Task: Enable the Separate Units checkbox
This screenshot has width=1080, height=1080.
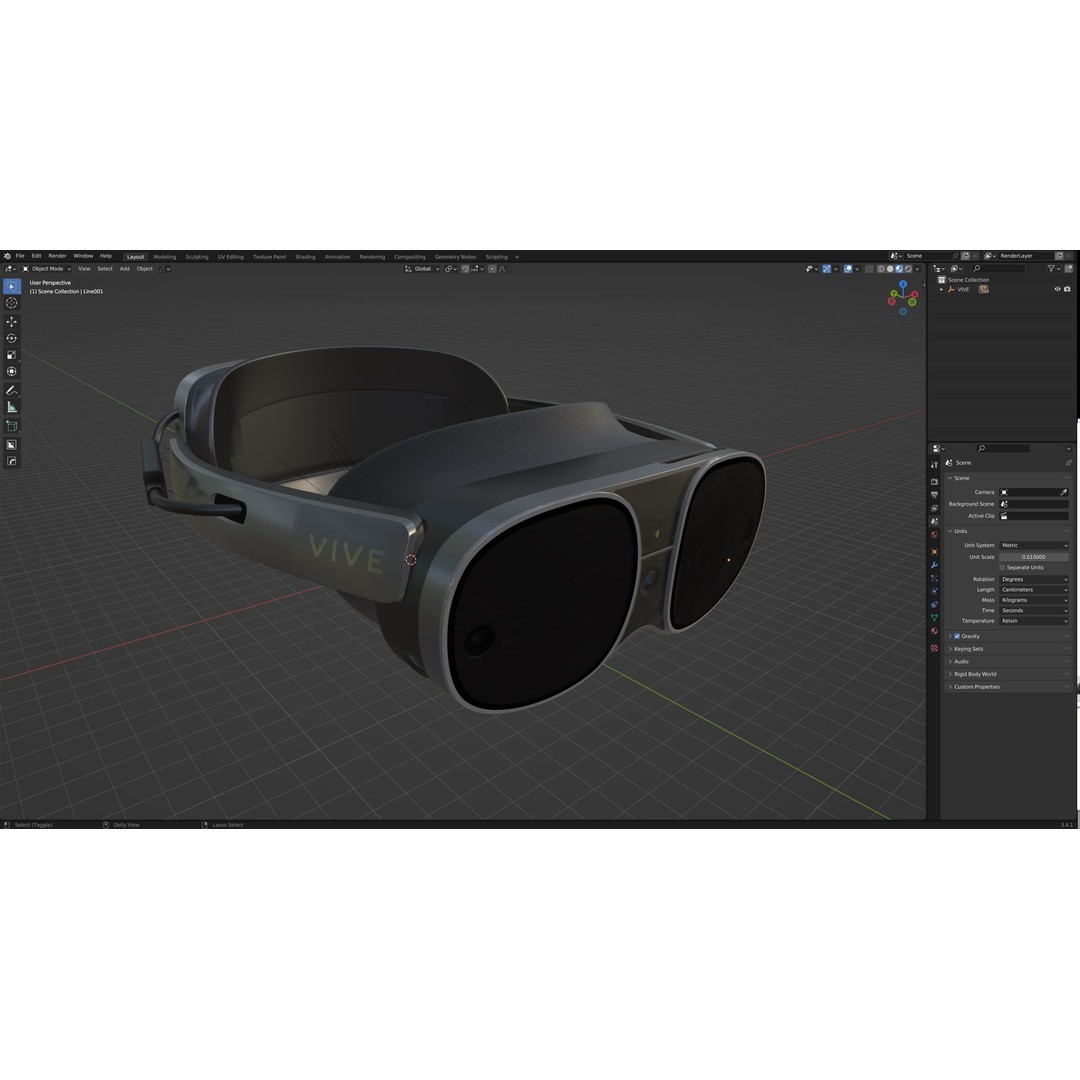Action: point(1002,567)
